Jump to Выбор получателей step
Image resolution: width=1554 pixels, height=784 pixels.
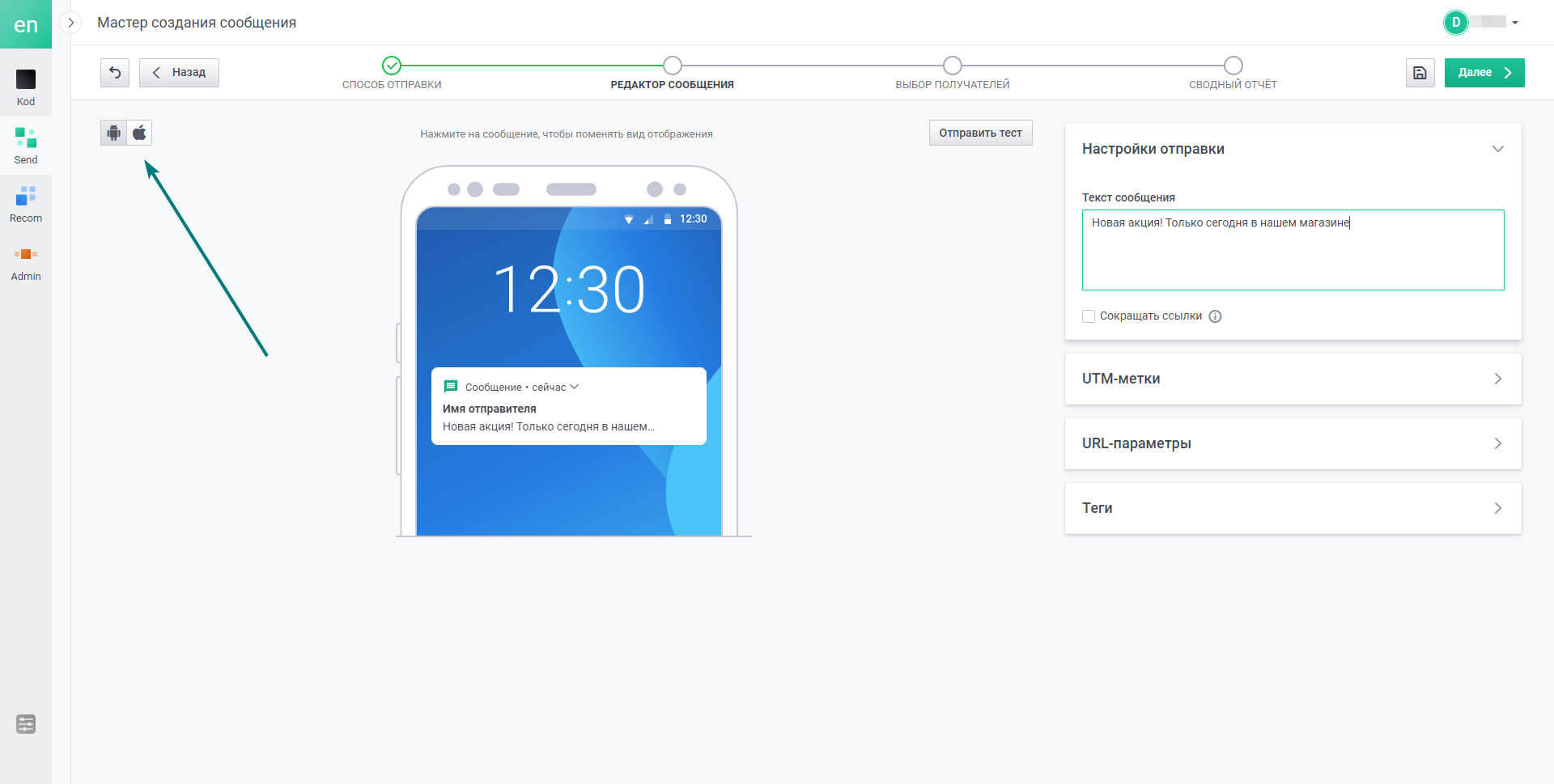952,73
